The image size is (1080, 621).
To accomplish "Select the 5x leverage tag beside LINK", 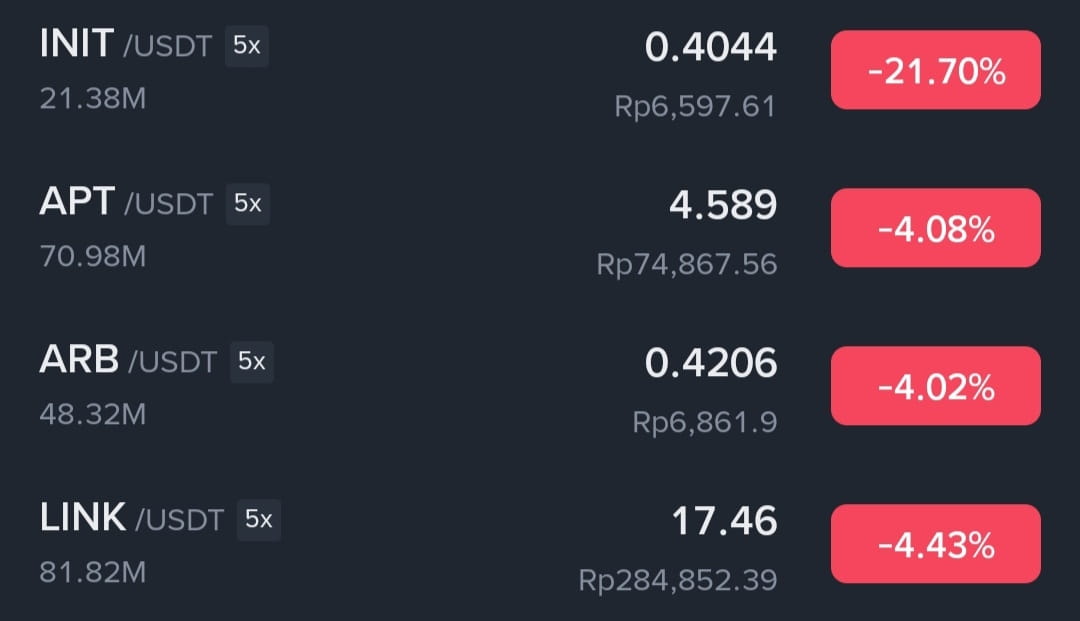I will 259,520.
